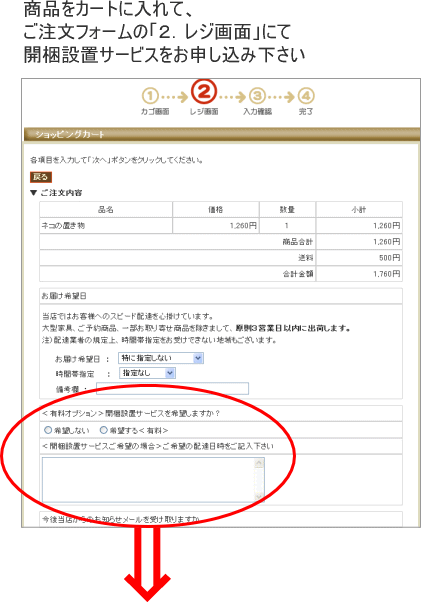421x602 pixels.
Task: Select the 希望する<有料> radio option
Action: (x=103, y=430)
